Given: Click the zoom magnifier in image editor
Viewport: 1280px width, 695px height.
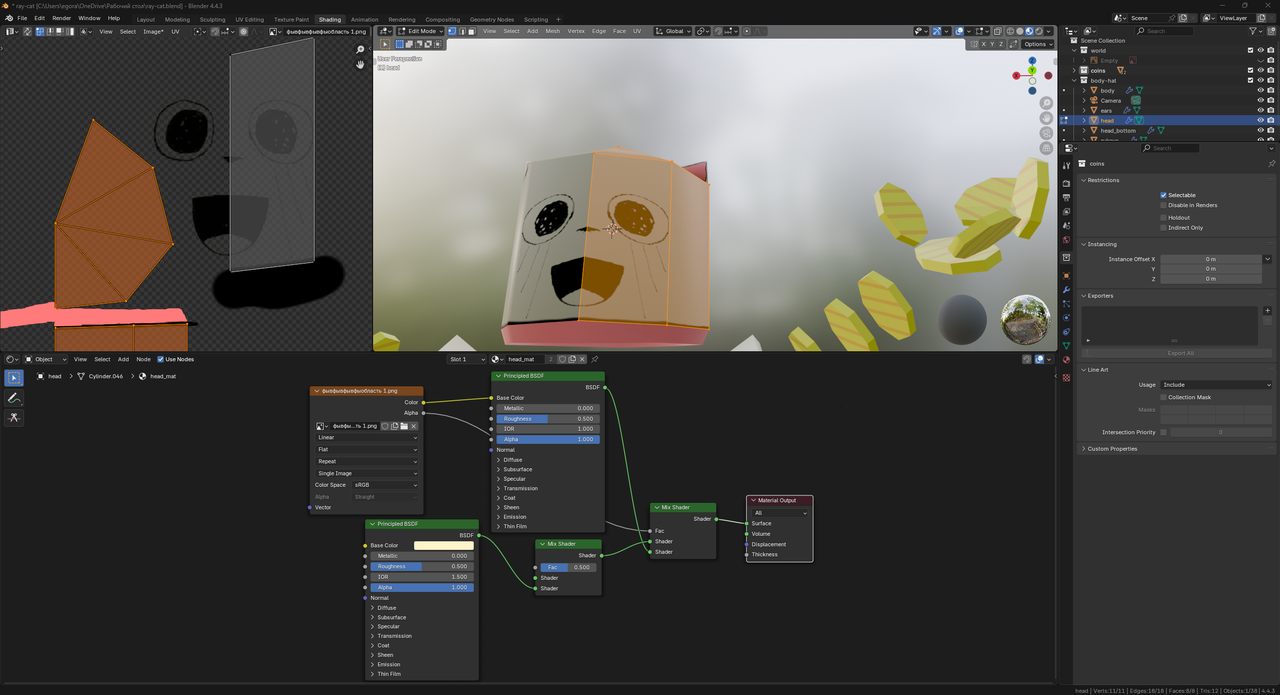Looking at the screenshot, I should pyautogui.click(x=361, y=50).
